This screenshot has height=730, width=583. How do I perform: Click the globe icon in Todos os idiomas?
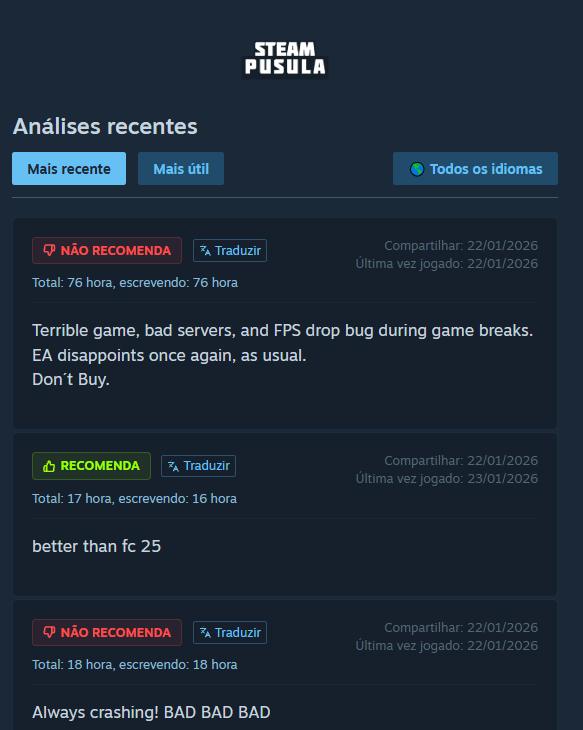click(x=417, y=169)
